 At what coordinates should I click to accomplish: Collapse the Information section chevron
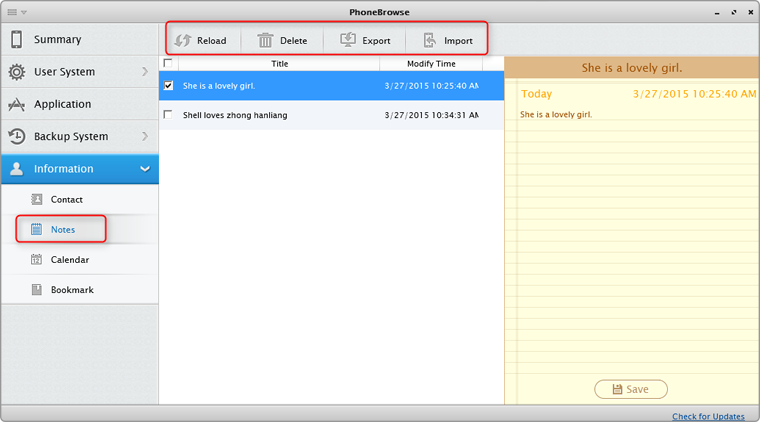(145, 169)
